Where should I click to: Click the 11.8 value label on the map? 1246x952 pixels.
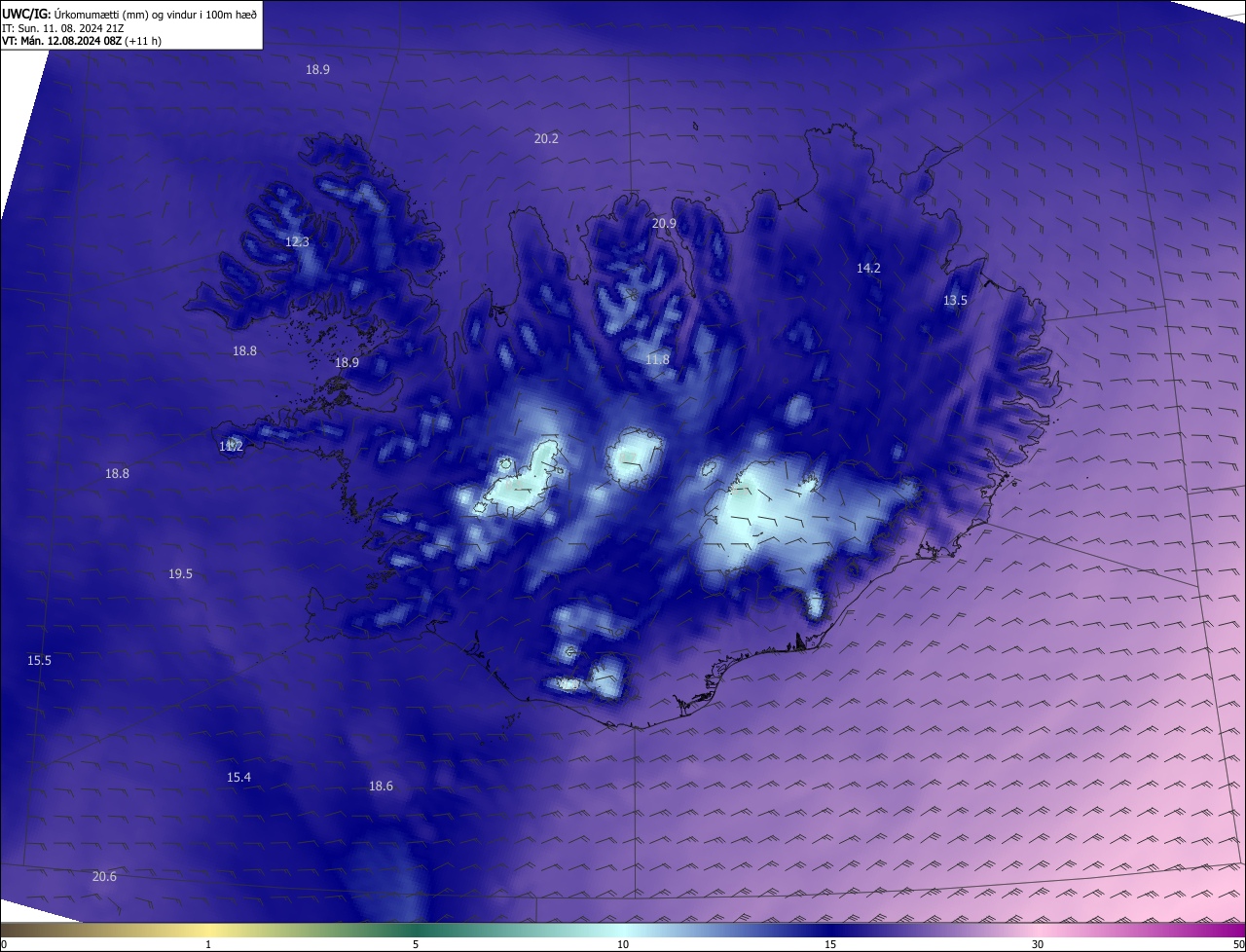click(x=657, y=360)
